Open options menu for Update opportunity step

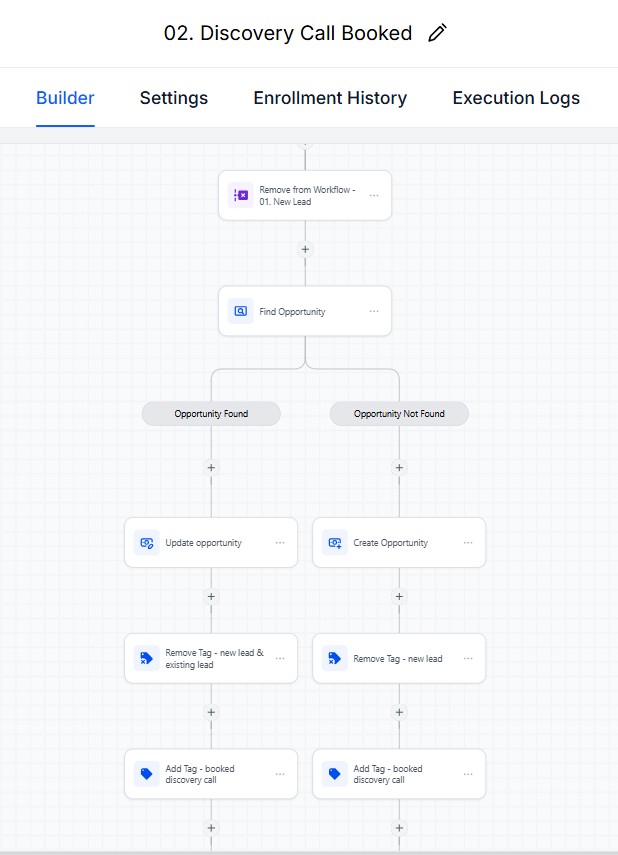280,543
